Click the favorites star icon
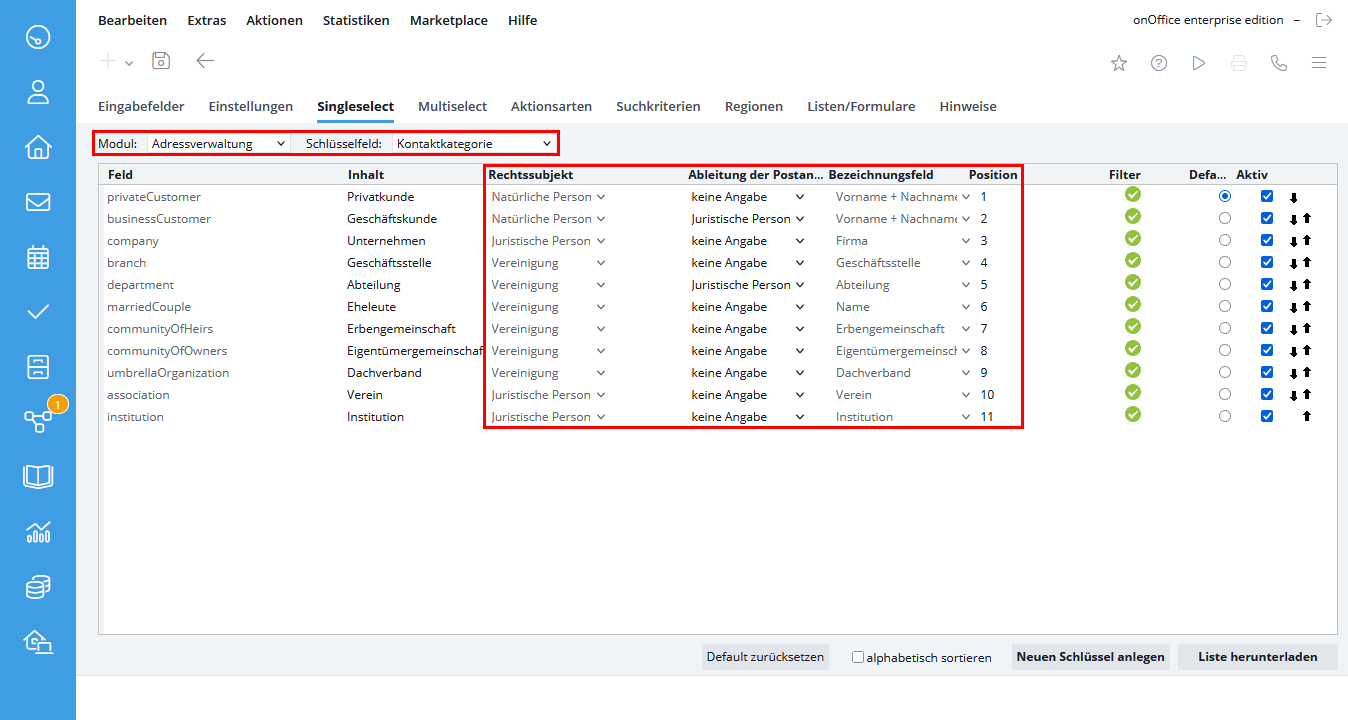Image resolution: width=1348 pixels, height=720 pixels. (1119, 63)
